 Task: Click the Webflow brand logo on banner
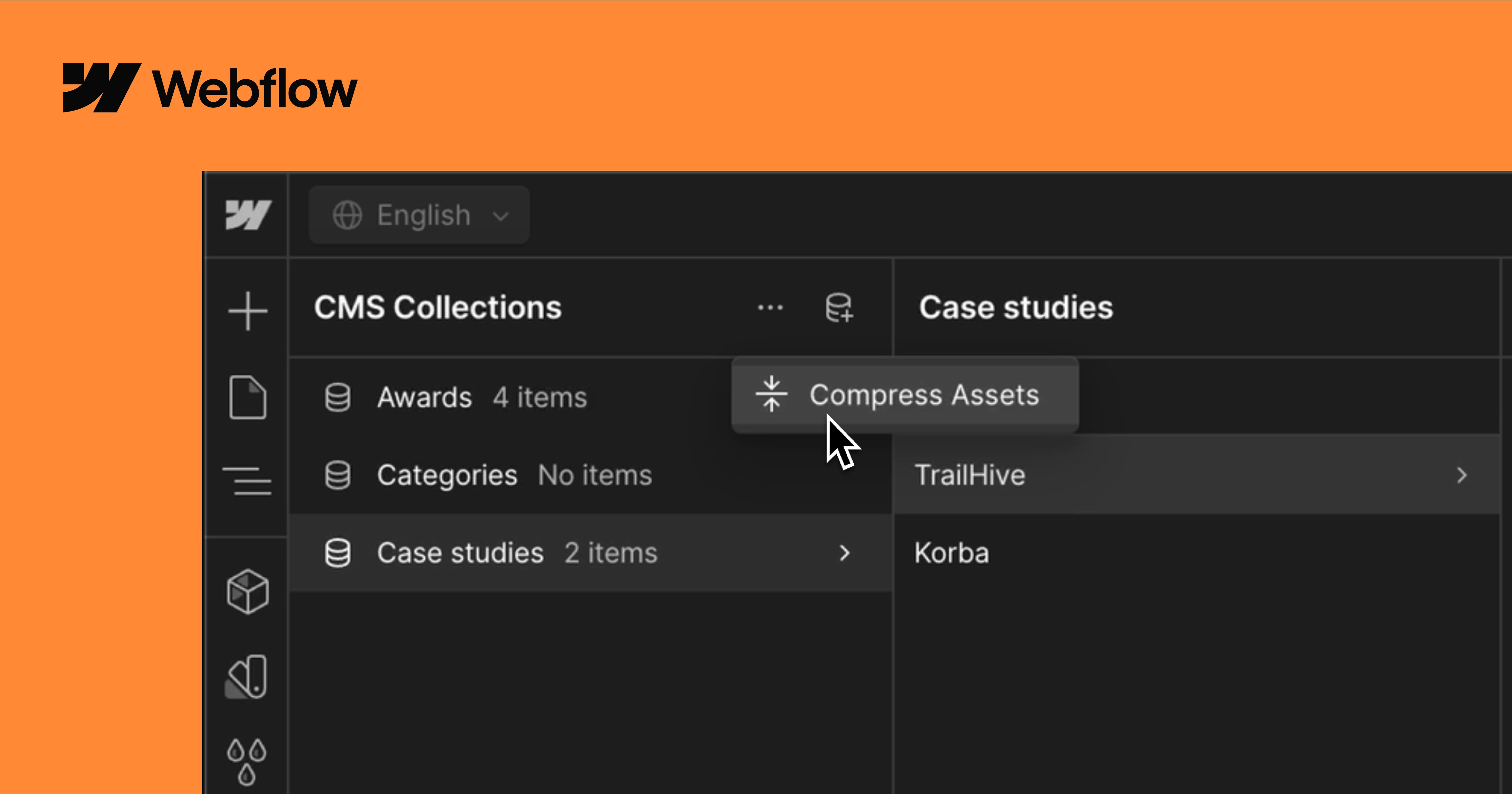pyautogui.click(x=209, y=88)
